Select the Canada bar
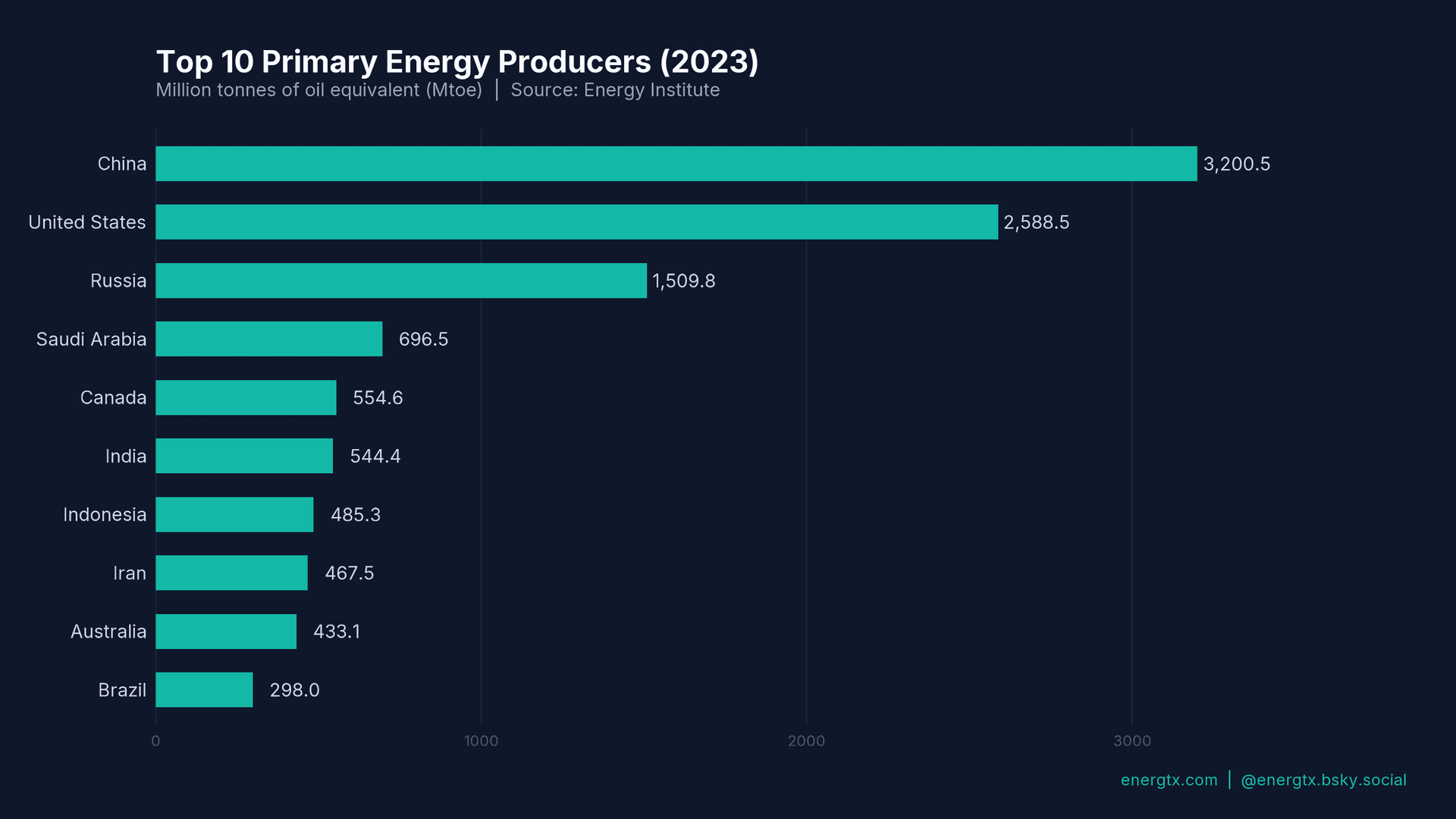 tap(246, 397)
